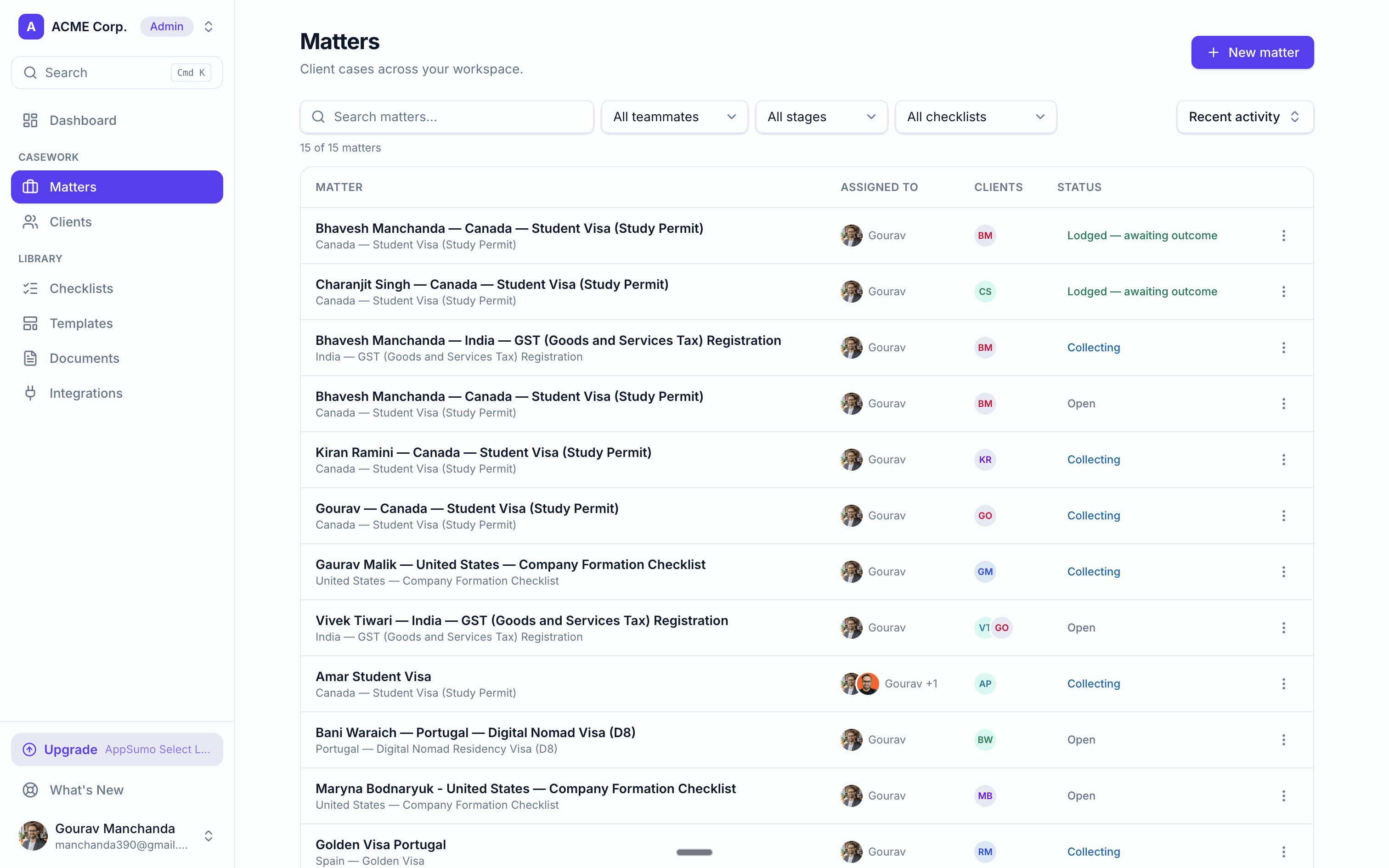Open Vivek Tiwari India GST matter
Viewport: 1389px width, 868px height.
click(x=522, y=620)
